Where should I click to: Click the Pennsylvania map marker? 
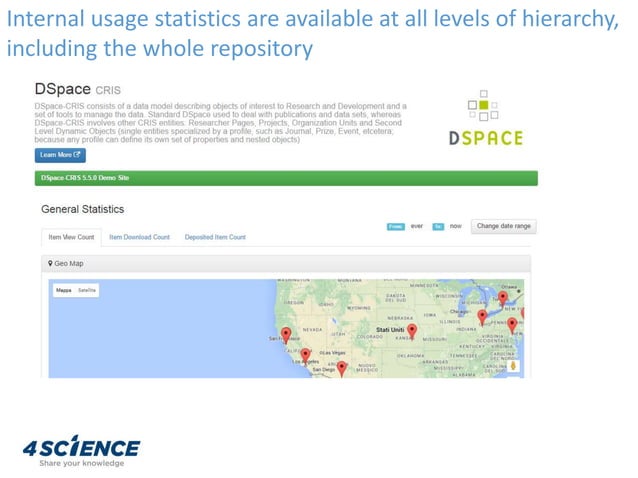(512, 325)
